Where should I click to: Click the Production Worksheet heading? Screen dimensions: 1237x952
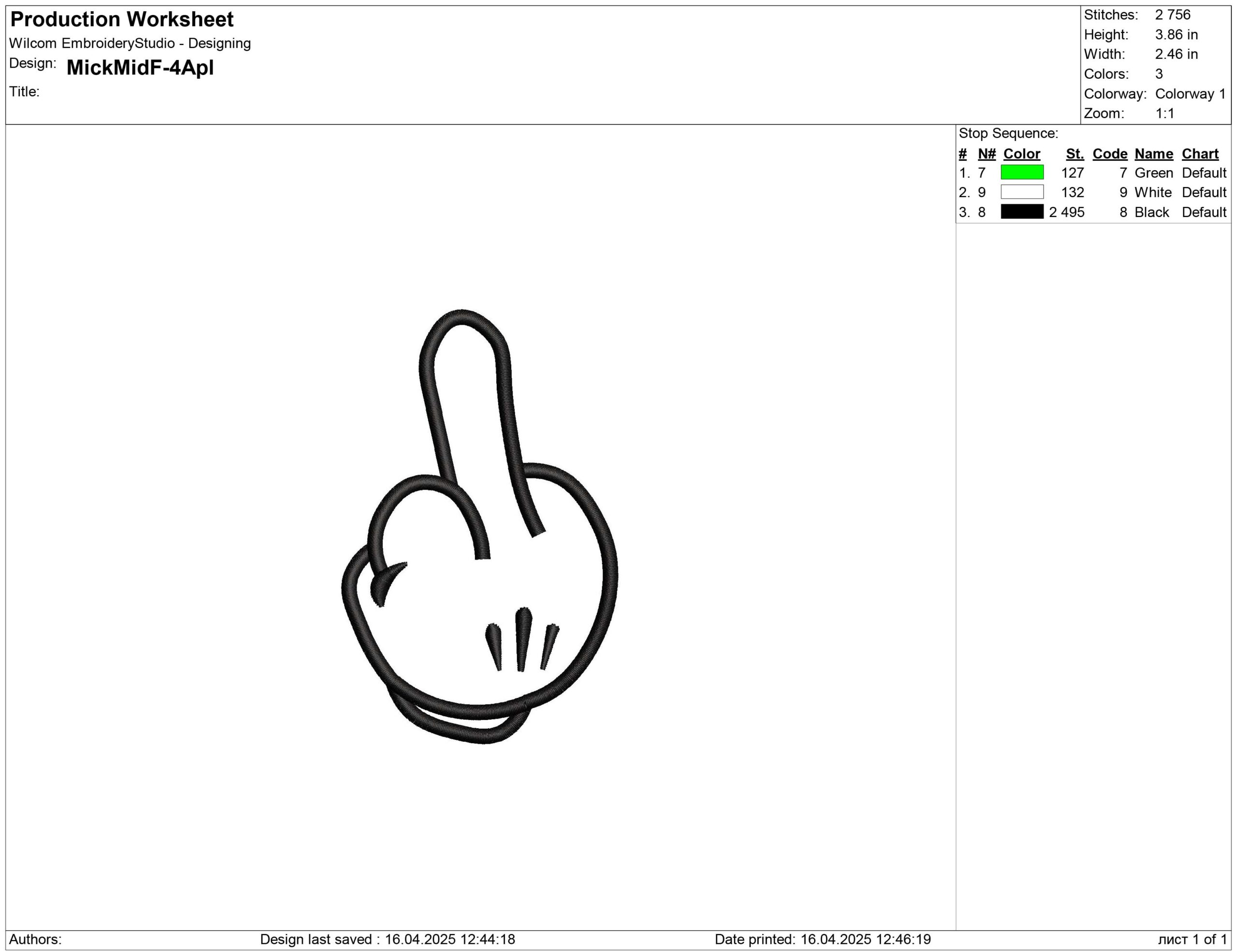[x=122, y=19]
